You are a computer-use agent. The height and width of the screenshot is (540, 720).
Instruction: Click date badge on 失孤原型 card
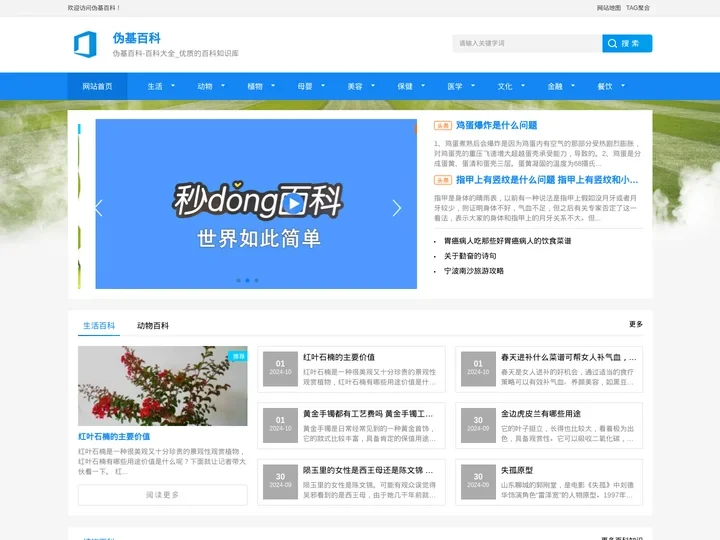pos(478,482)
